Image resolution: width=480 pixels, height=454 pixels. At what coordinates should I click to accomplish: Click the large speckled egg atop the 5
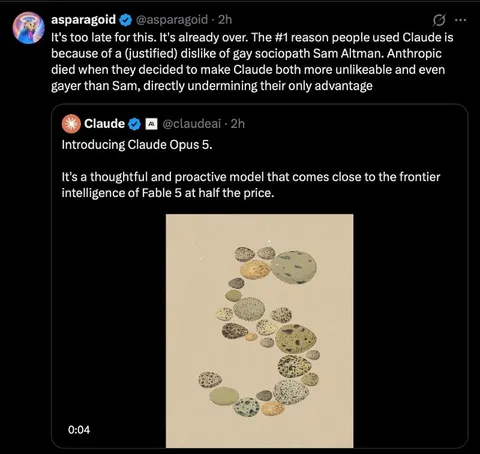pos(293,267)
